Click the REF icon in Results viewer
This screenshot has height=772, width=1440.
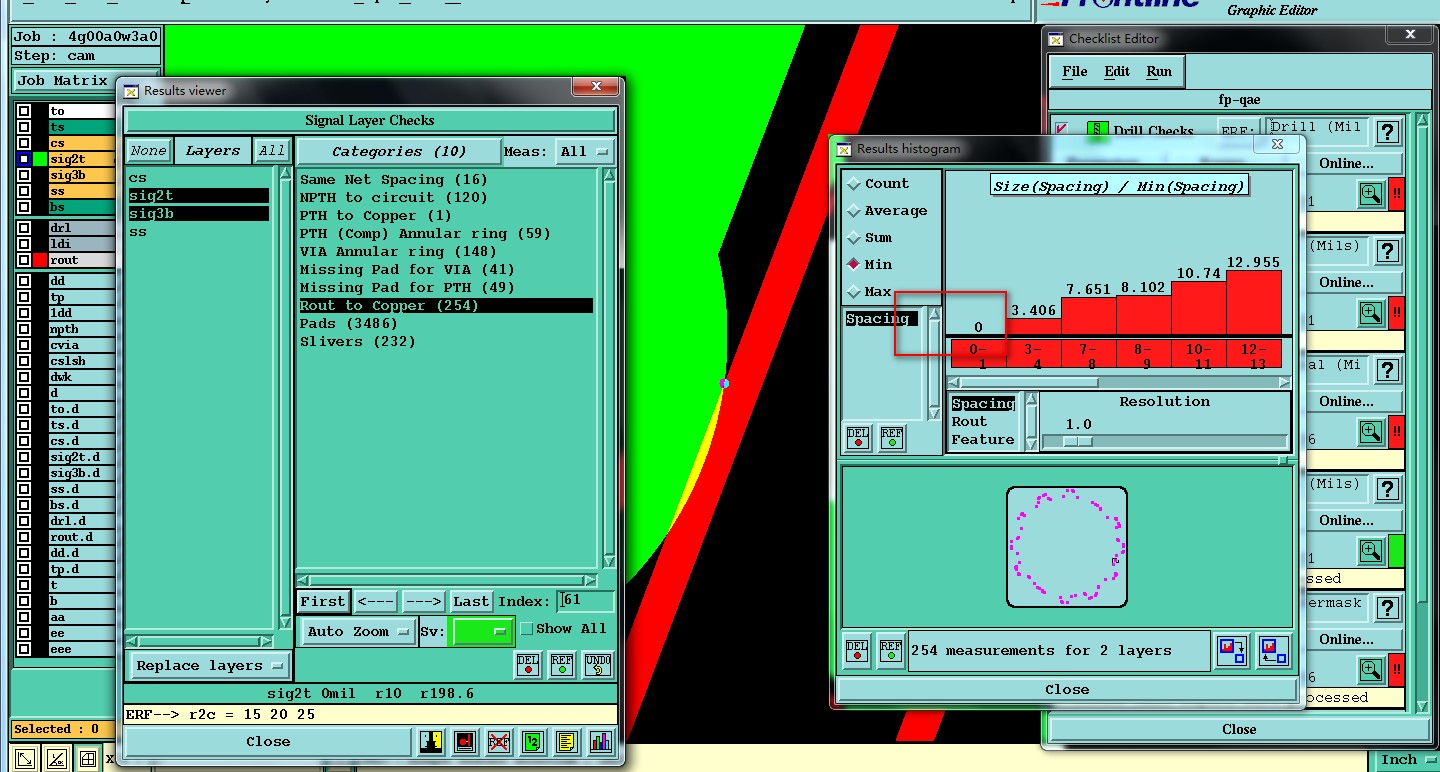[562, 664]
